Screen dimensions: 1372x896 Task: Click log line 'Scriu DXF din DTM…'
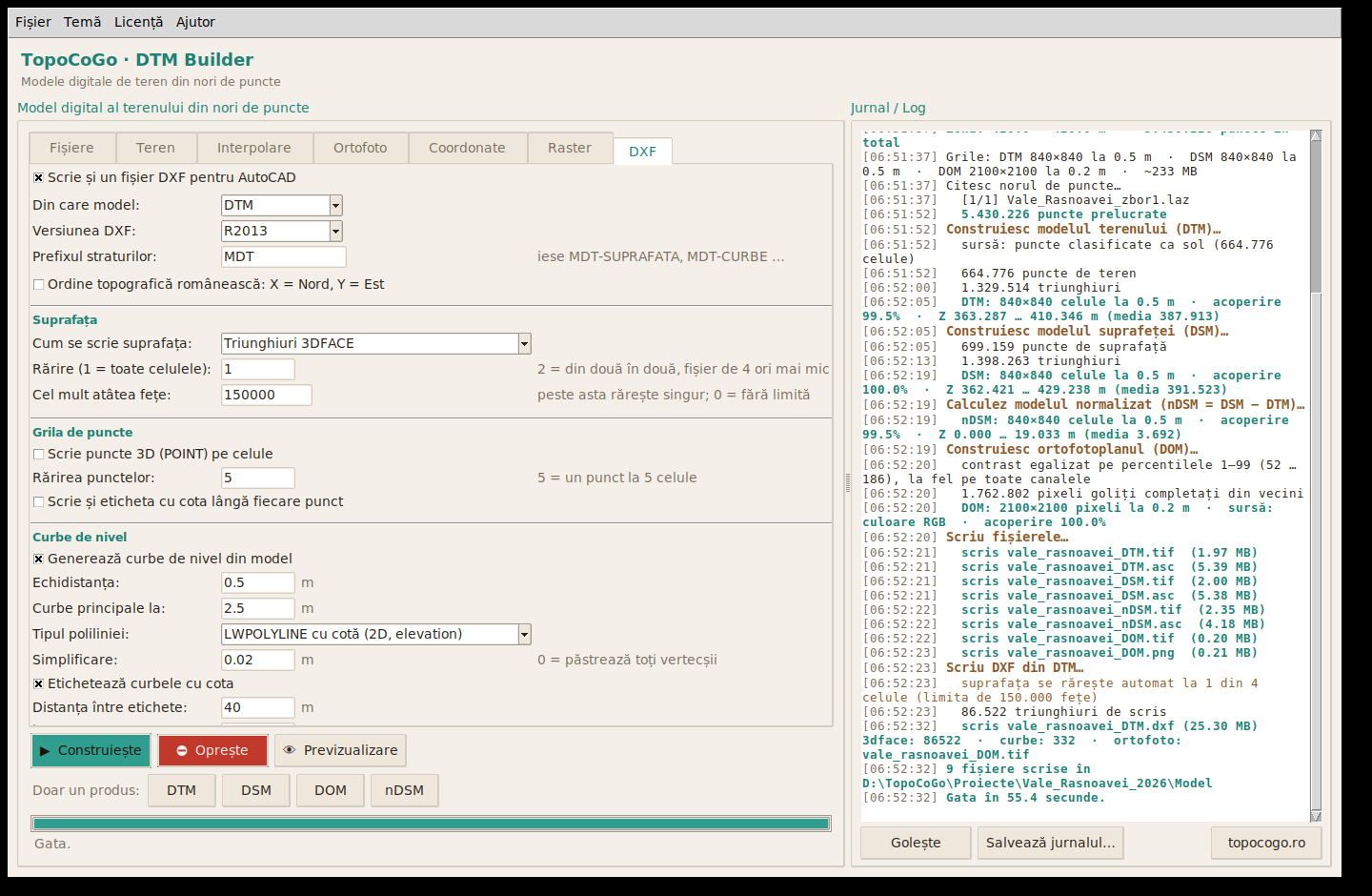(x=1015, y=668)
